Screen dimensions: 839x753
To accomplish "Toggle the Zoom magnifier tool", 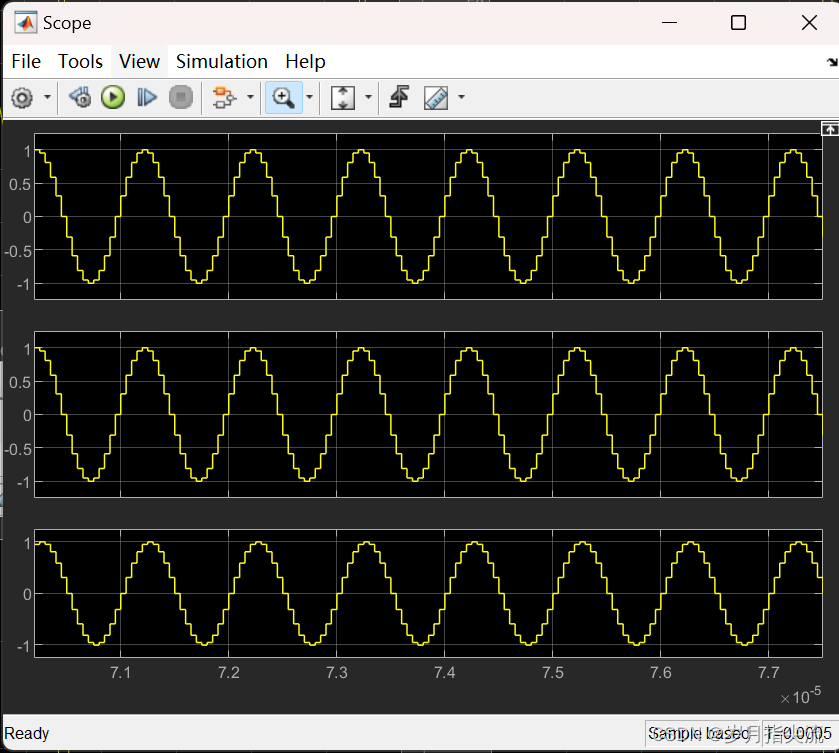I will coord(284,98).
